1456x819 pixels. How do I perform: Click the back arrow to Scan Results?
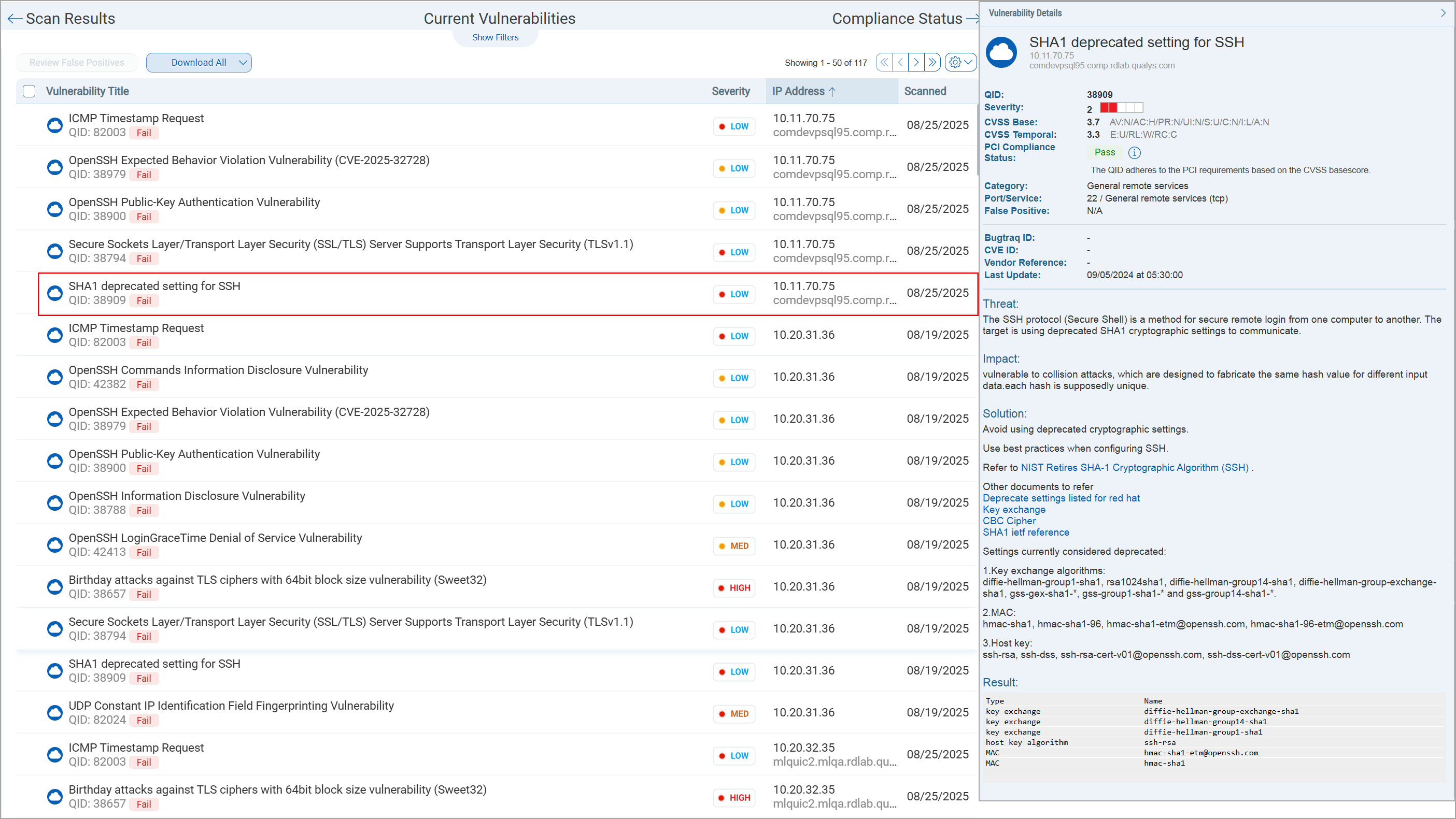[15, 19]
